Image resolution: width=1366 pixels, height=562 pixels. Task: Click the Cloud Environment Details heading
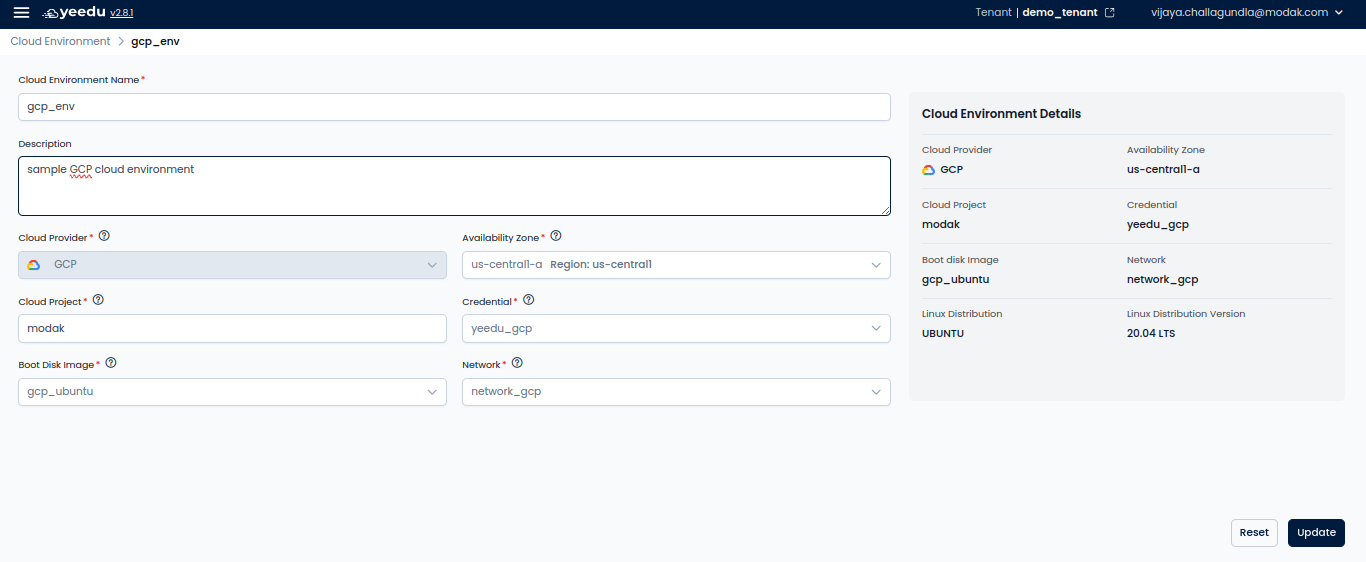point(1001,114)
